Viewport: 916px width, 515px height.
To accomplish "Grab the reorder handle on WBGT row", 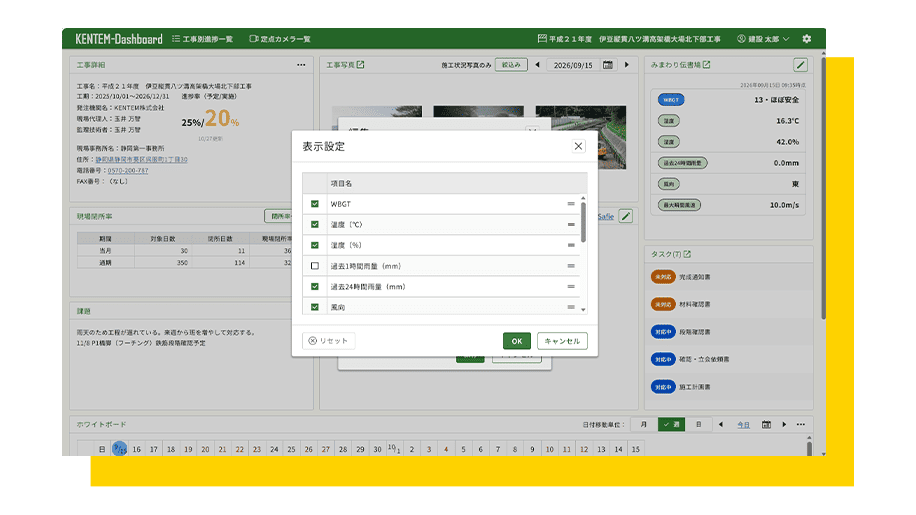I will click(571, 204).
